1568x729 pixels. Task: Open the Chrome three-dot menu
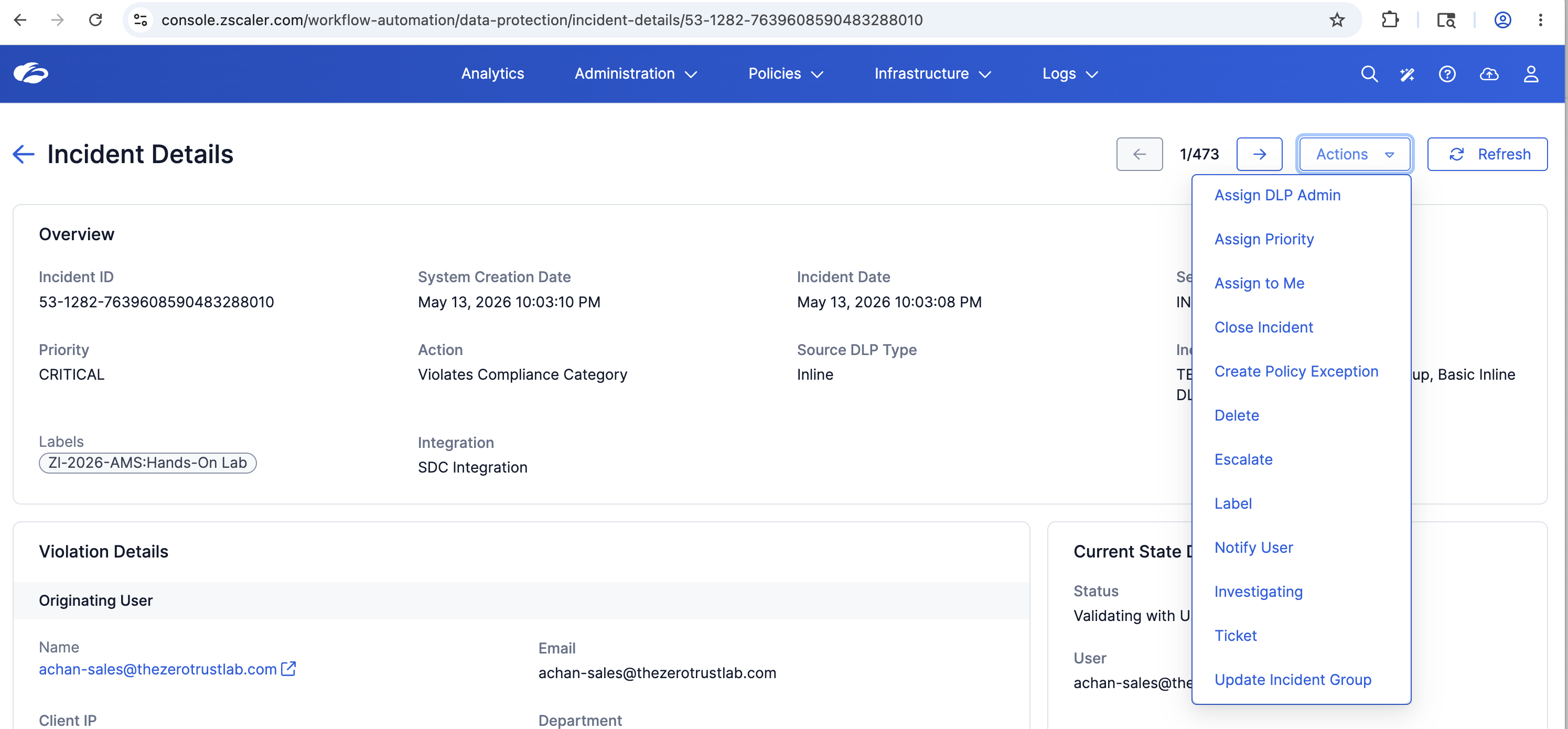point(1541,20)
